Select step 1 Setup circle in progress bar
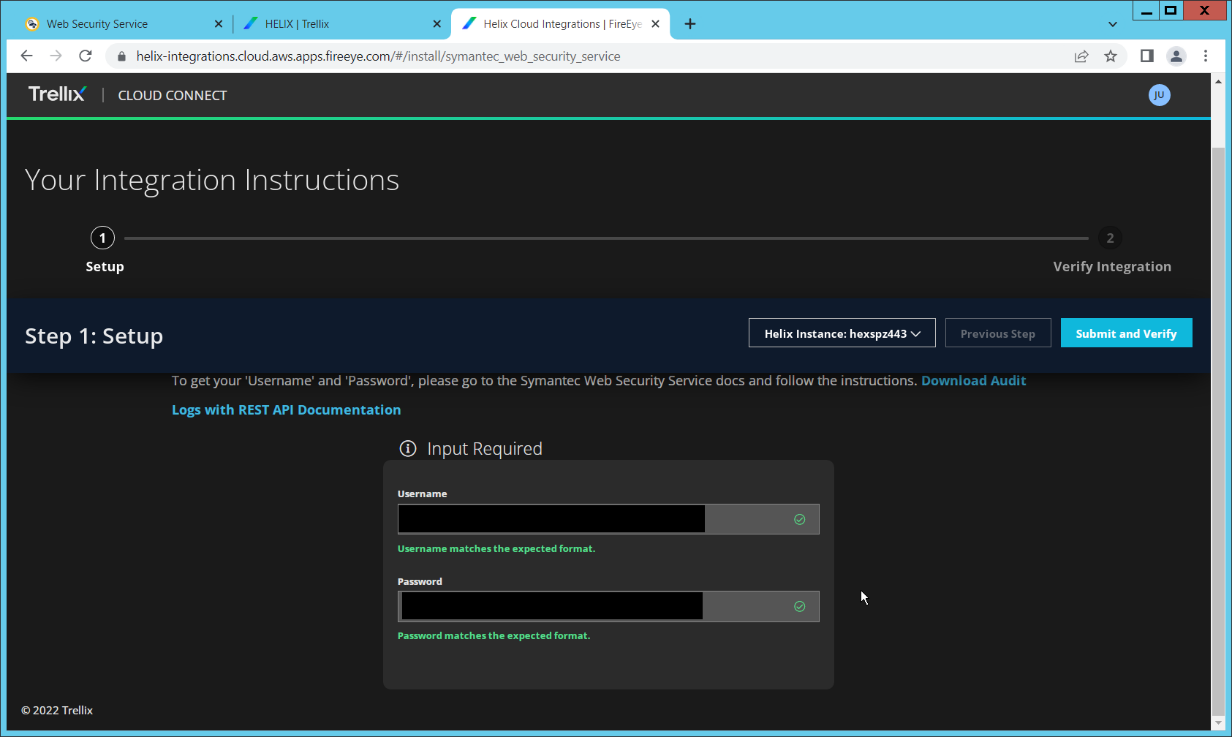 (102, 238)
